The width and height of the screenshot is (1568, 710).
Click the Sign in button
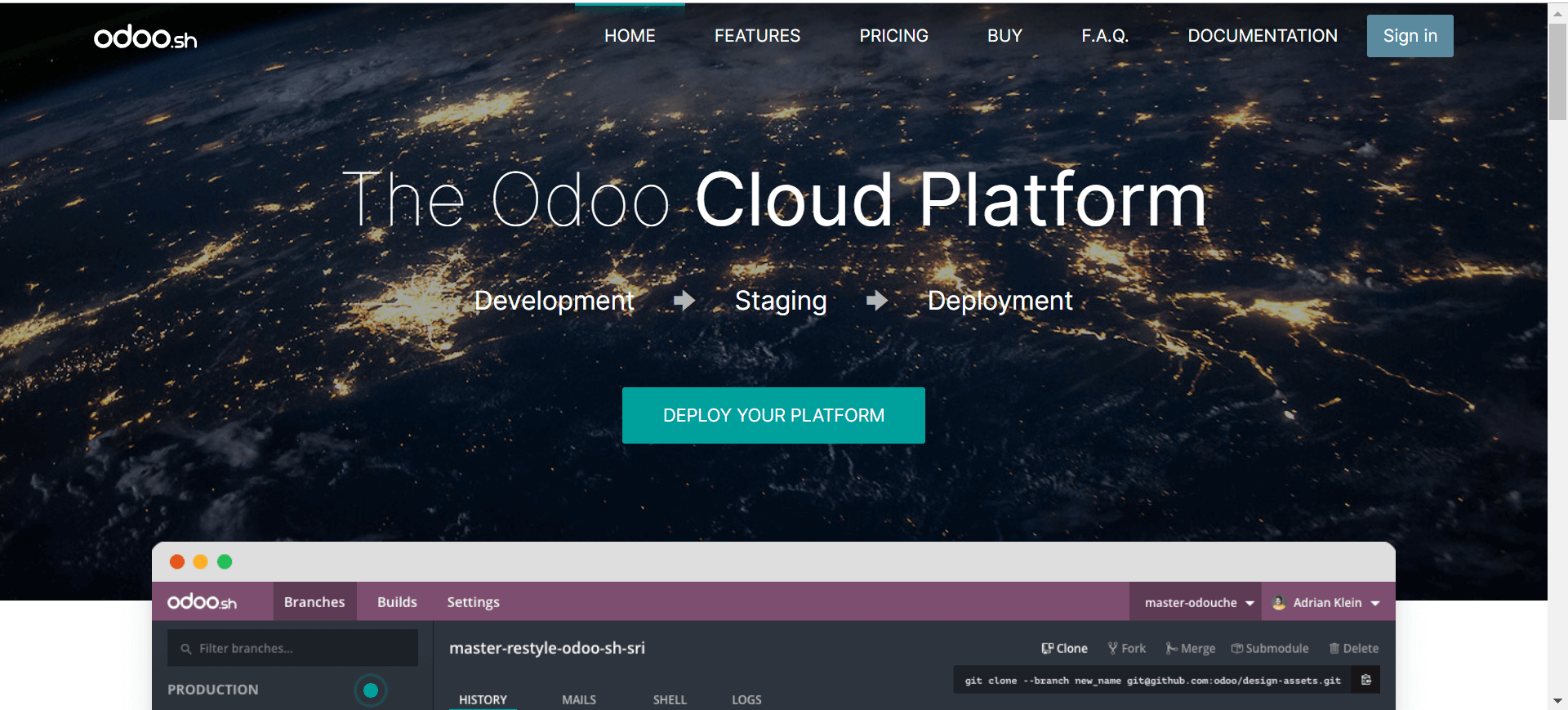[1410, 36]
